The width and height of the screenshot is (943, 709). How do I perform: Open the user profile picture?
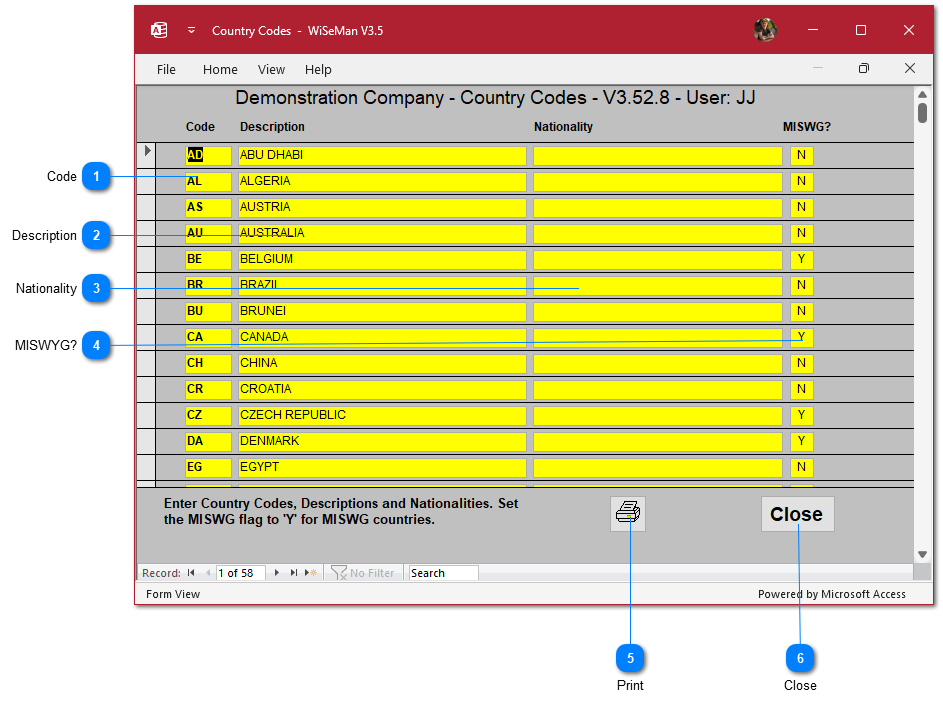coord(765,30)
